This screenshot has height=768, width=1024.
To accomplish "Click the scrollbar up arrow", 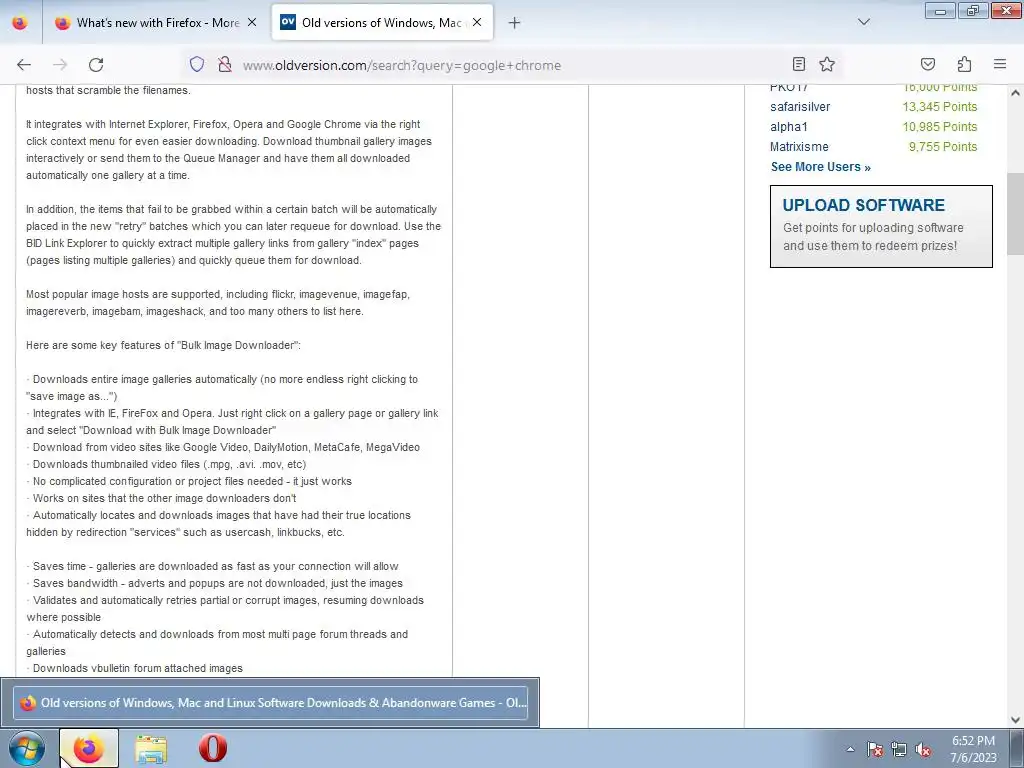I will tap(1015, 93).
